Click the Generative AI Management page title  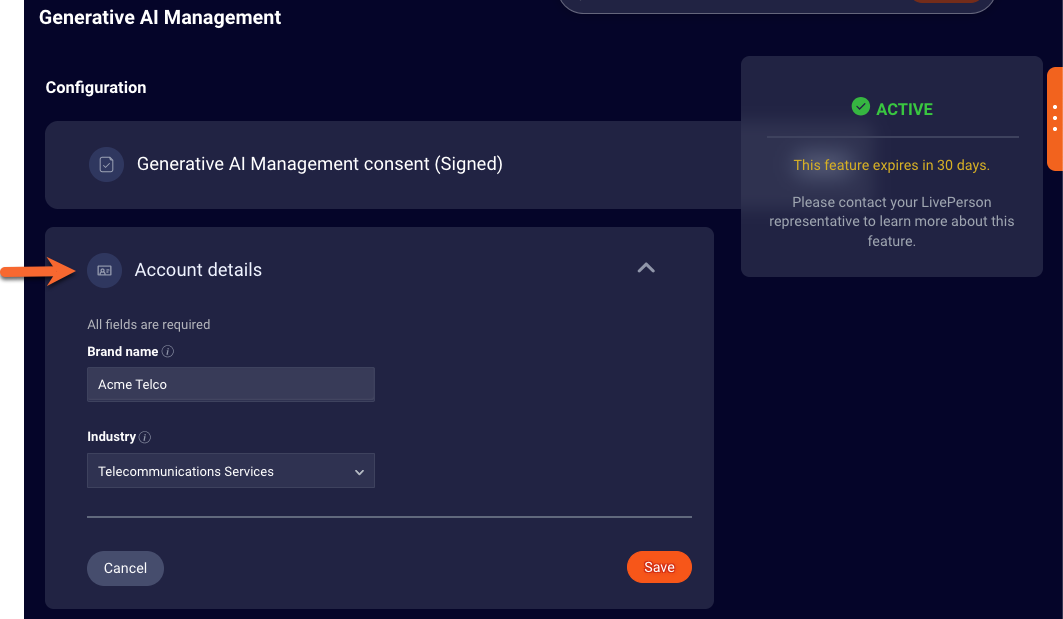click(159, 17)
